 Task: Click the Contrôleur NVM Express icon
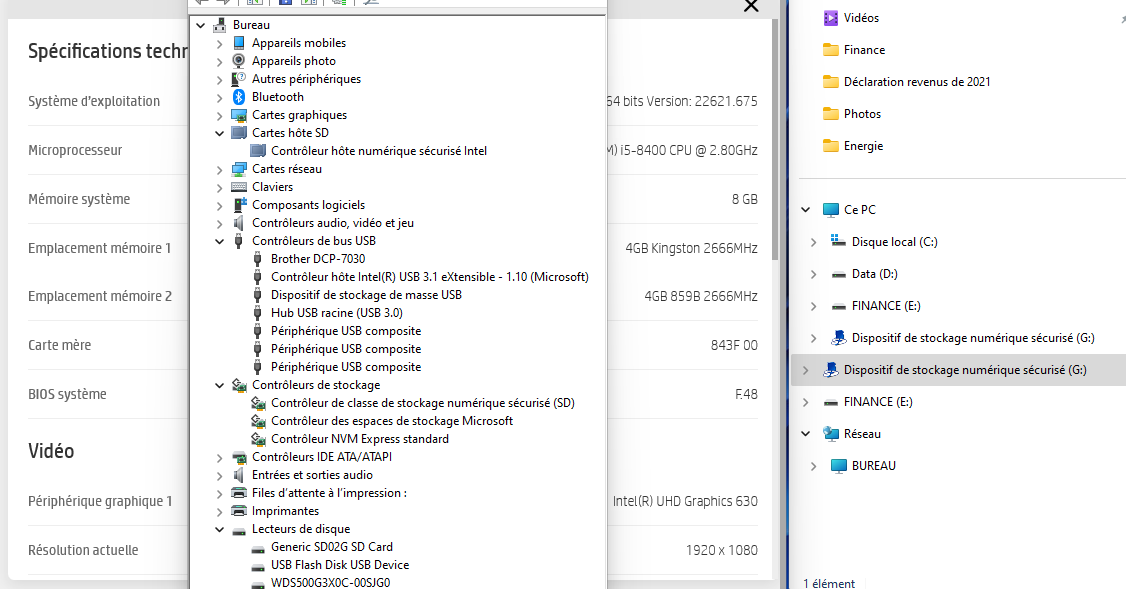point(259,439)
